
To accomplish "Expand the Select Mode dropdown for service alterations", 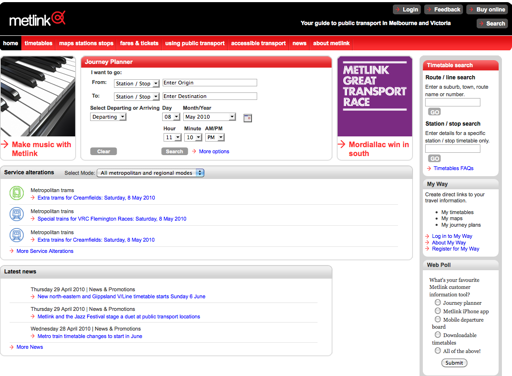I will pos(150,173).
